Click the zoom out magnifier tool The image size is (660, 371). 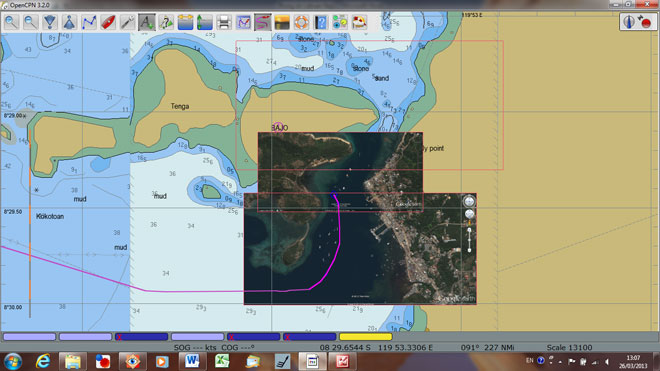coord(30,22)
